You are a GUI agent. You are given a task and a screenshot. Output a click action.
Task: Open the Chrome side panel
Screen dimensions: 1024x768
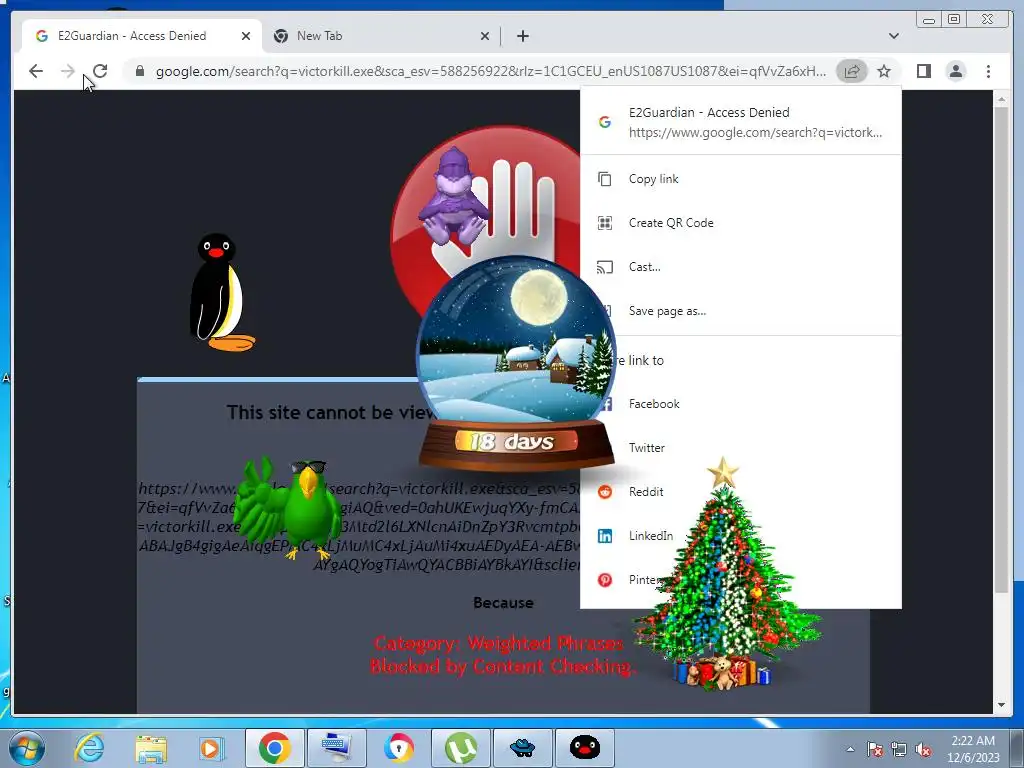click(923, 71)
